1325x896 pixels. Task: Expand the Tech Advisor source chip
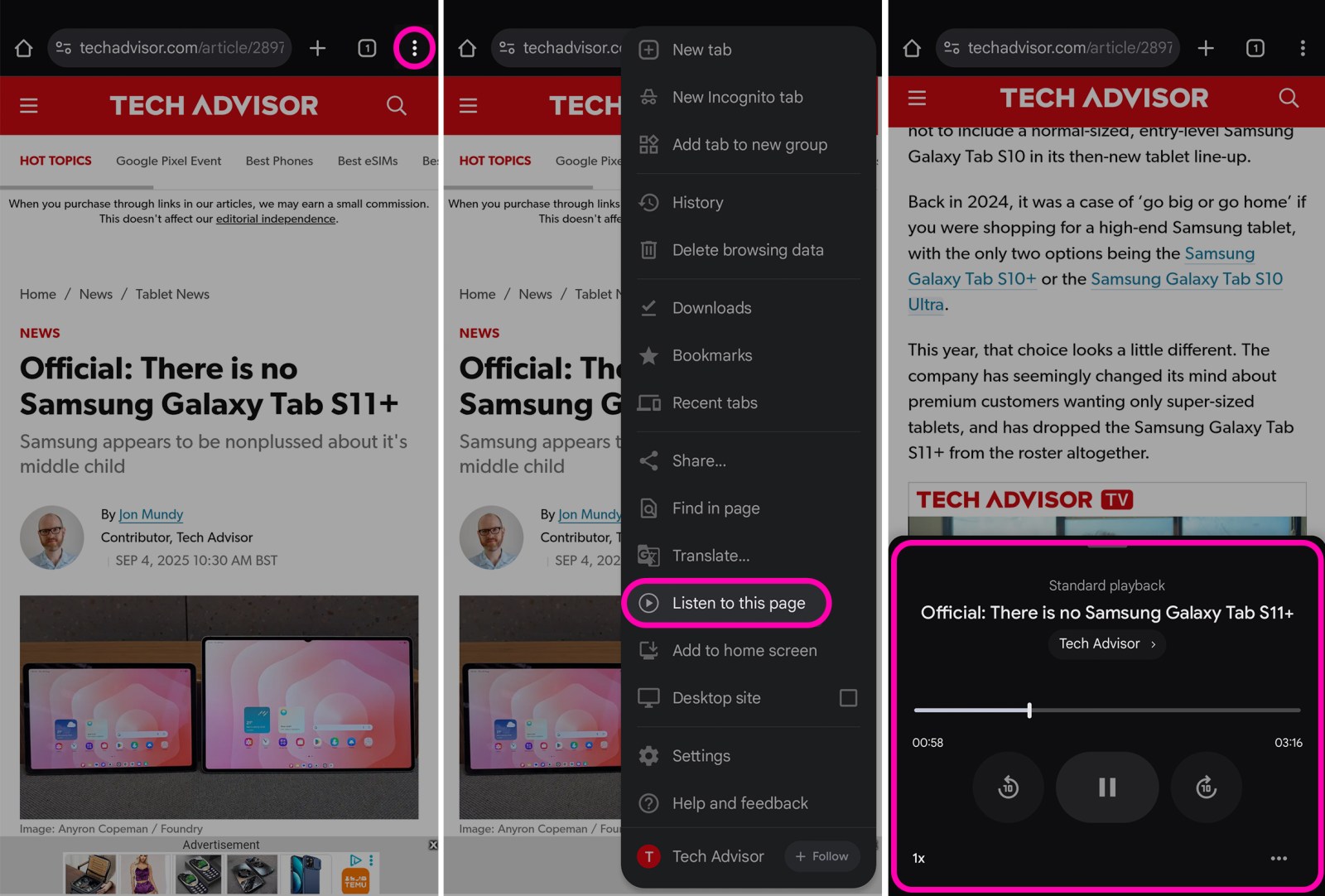1106,643
